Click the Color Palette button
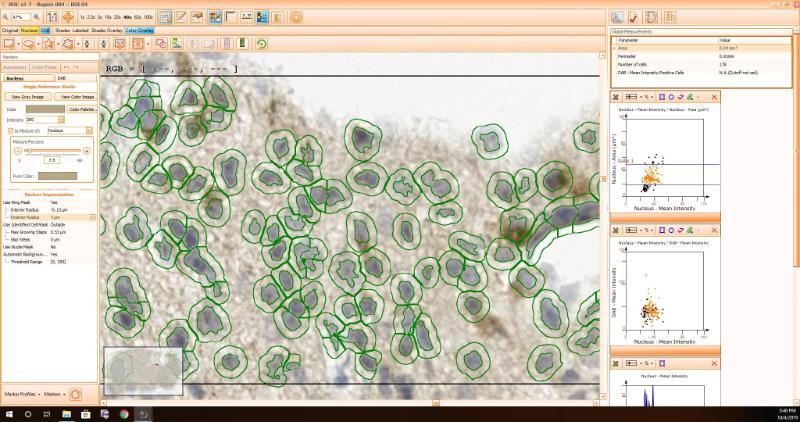This screenshot has height=422, width=800. click(x=81, y=109)
